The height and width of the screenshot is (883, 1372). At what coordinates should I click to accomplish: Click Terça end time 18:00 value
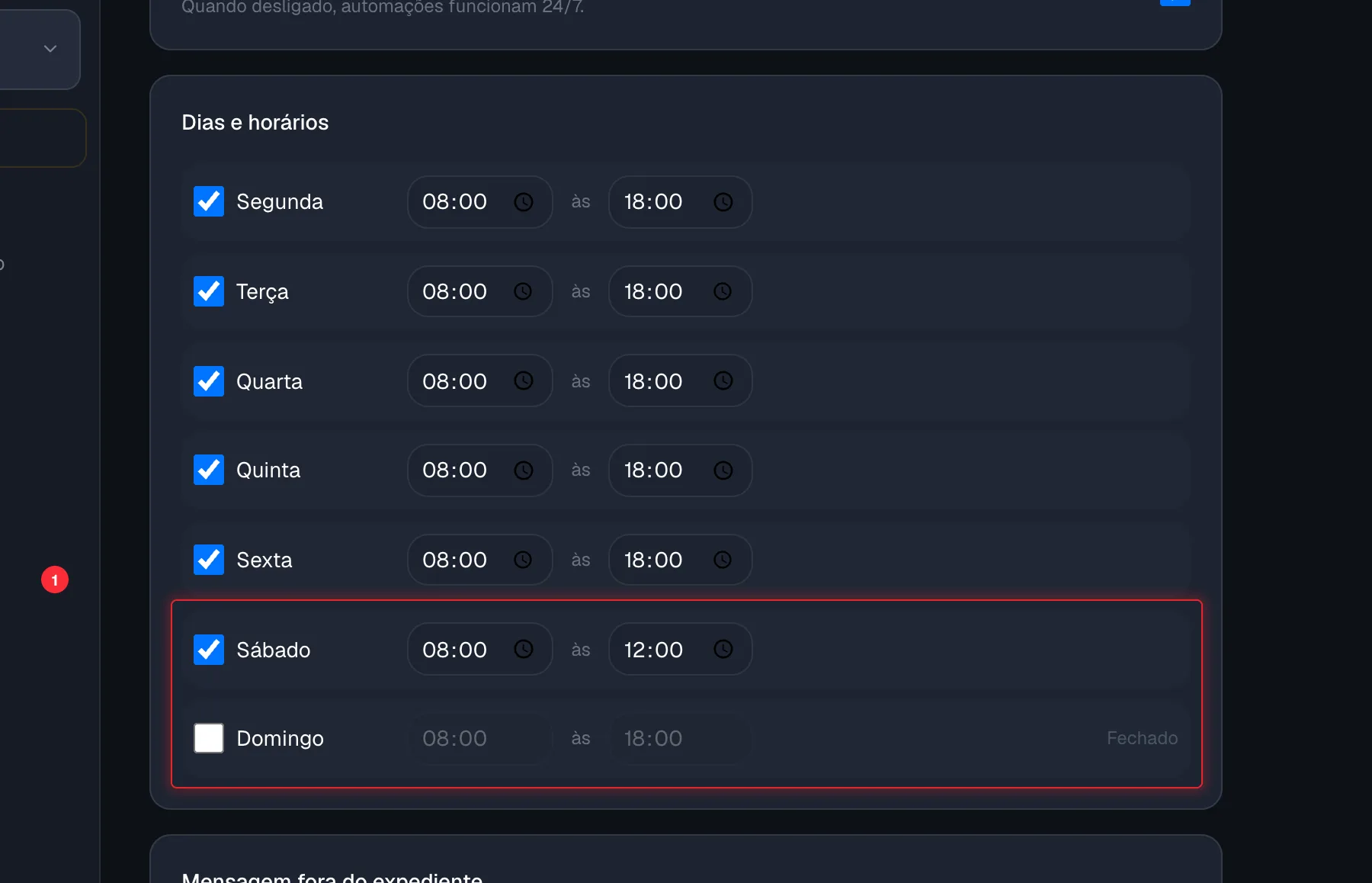[x=653, y=291]
